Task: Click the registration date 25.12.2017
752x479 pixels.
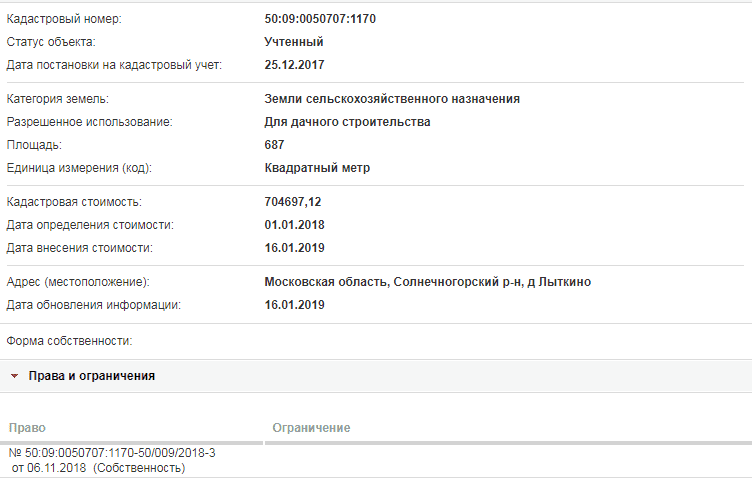Action: point(294,65)
